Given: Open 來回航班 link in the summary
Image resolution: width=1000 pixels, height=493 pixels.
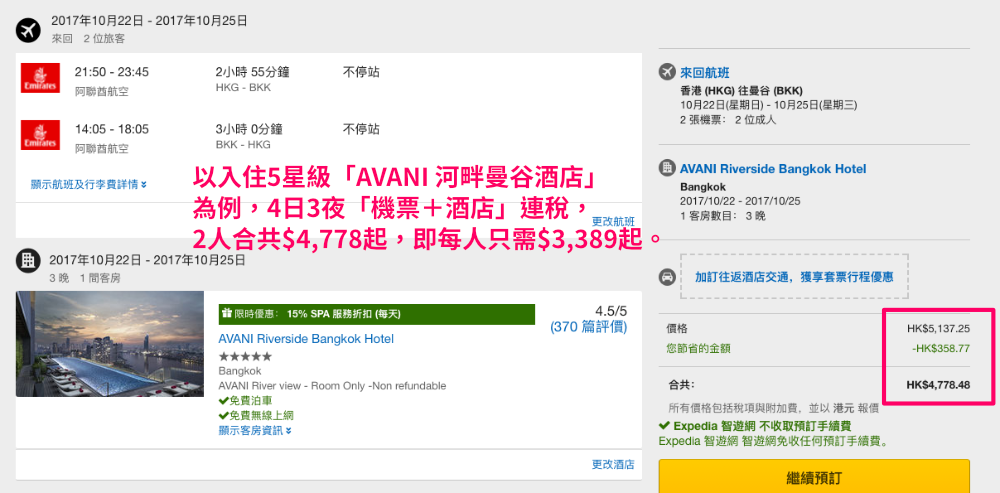Looking at the screenshot, I should [x=705, y=73].
